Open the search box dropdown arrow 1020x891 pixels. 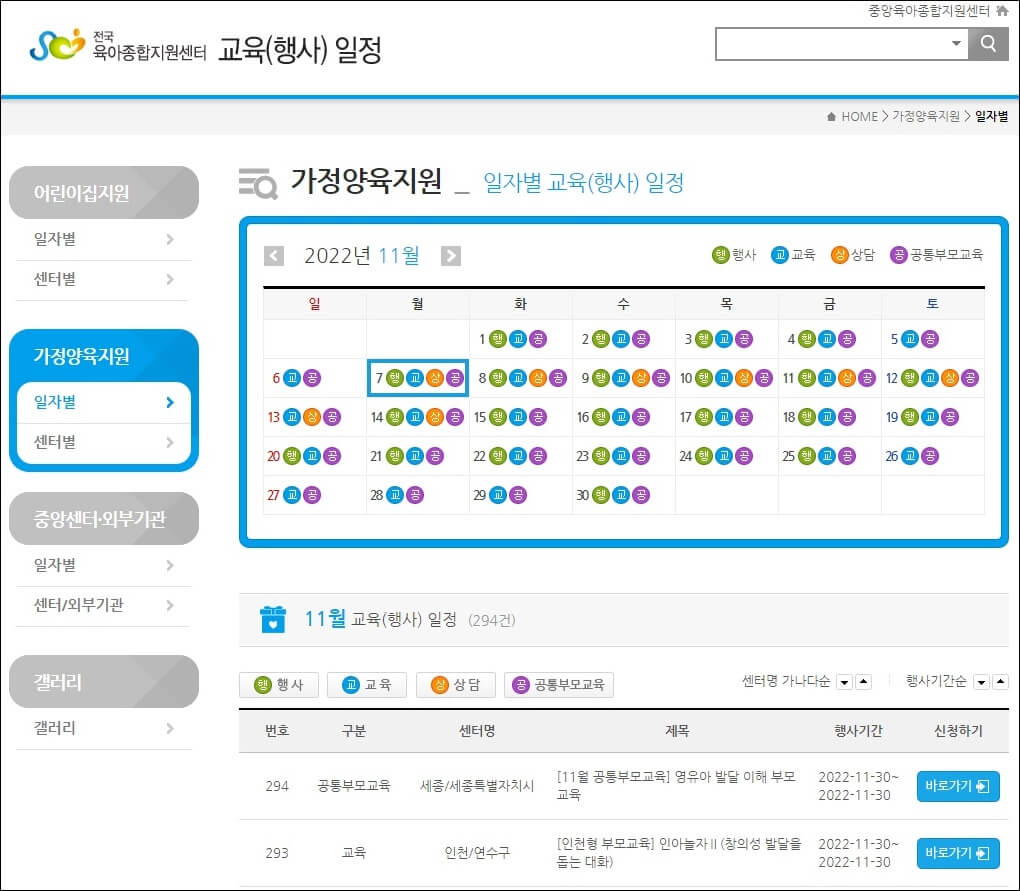(956, 44)
